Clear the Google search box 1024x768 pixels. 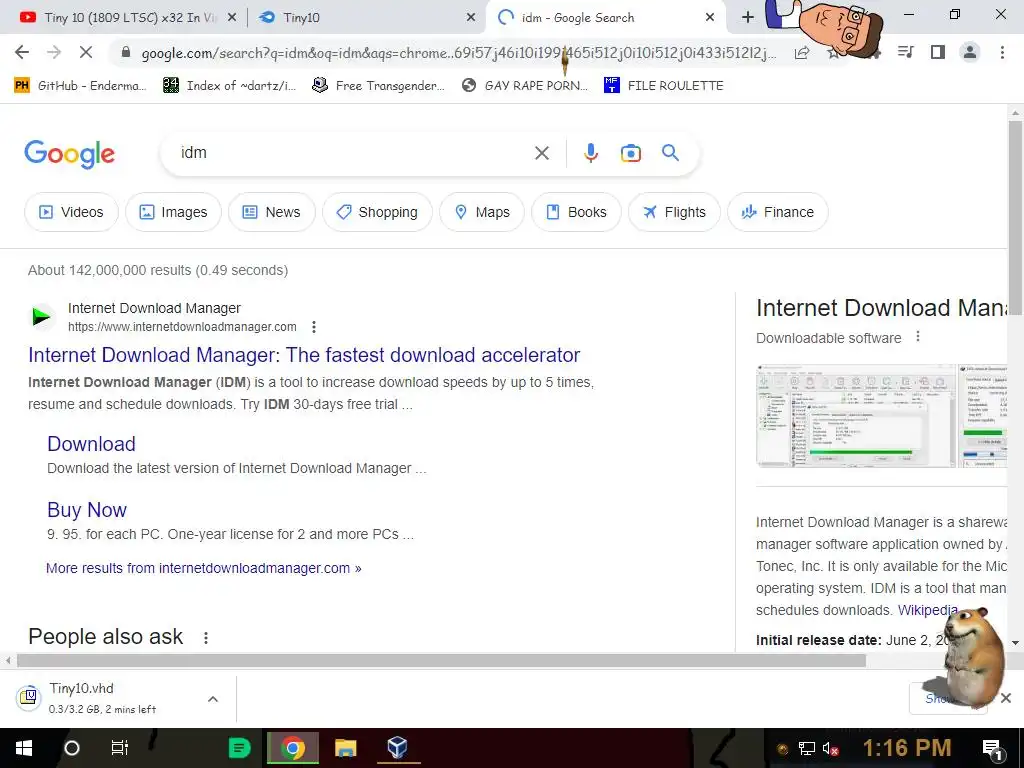(x=541, y=153)
